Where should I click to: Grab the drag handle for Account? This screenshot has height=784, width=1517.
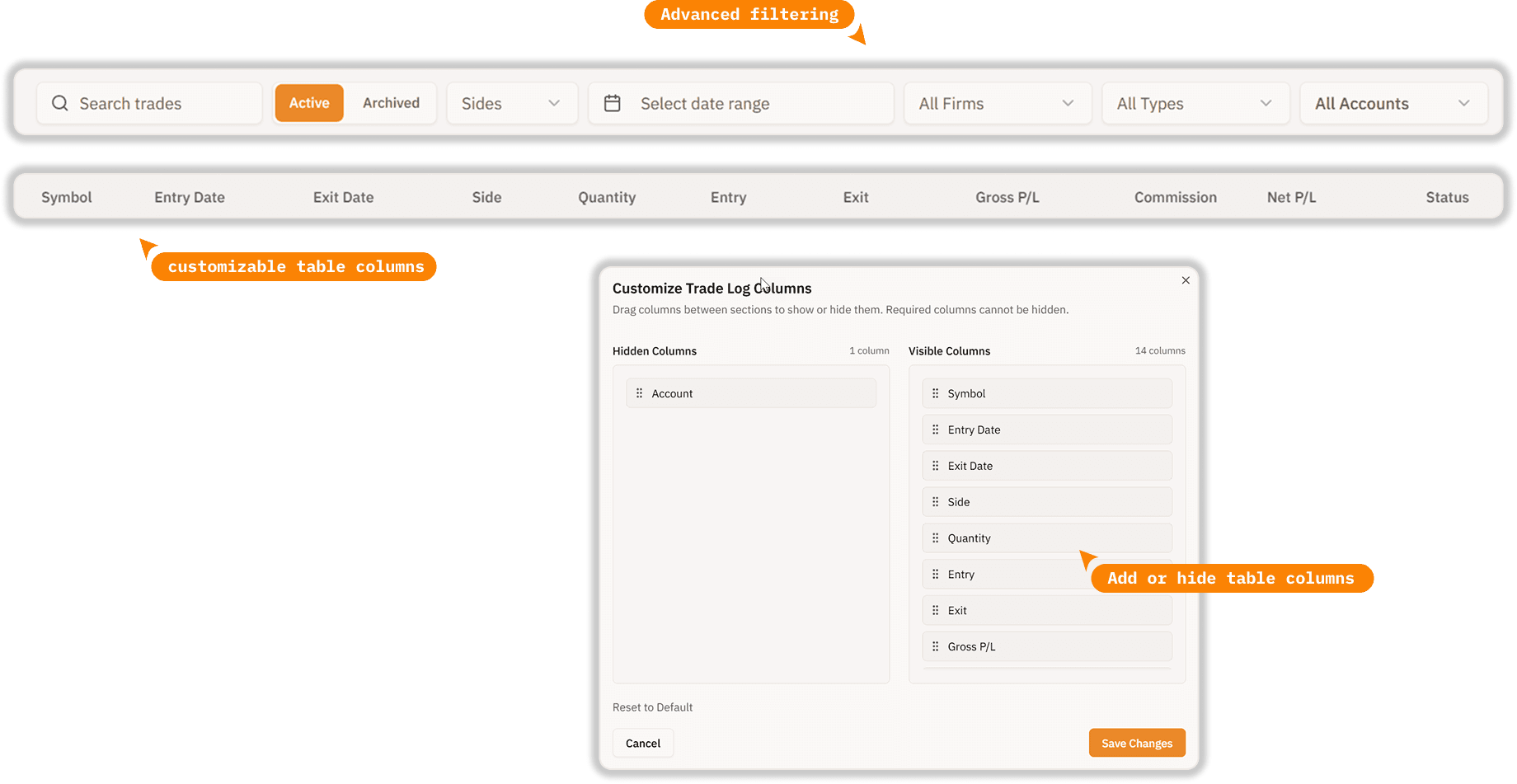tap(639, 393)
